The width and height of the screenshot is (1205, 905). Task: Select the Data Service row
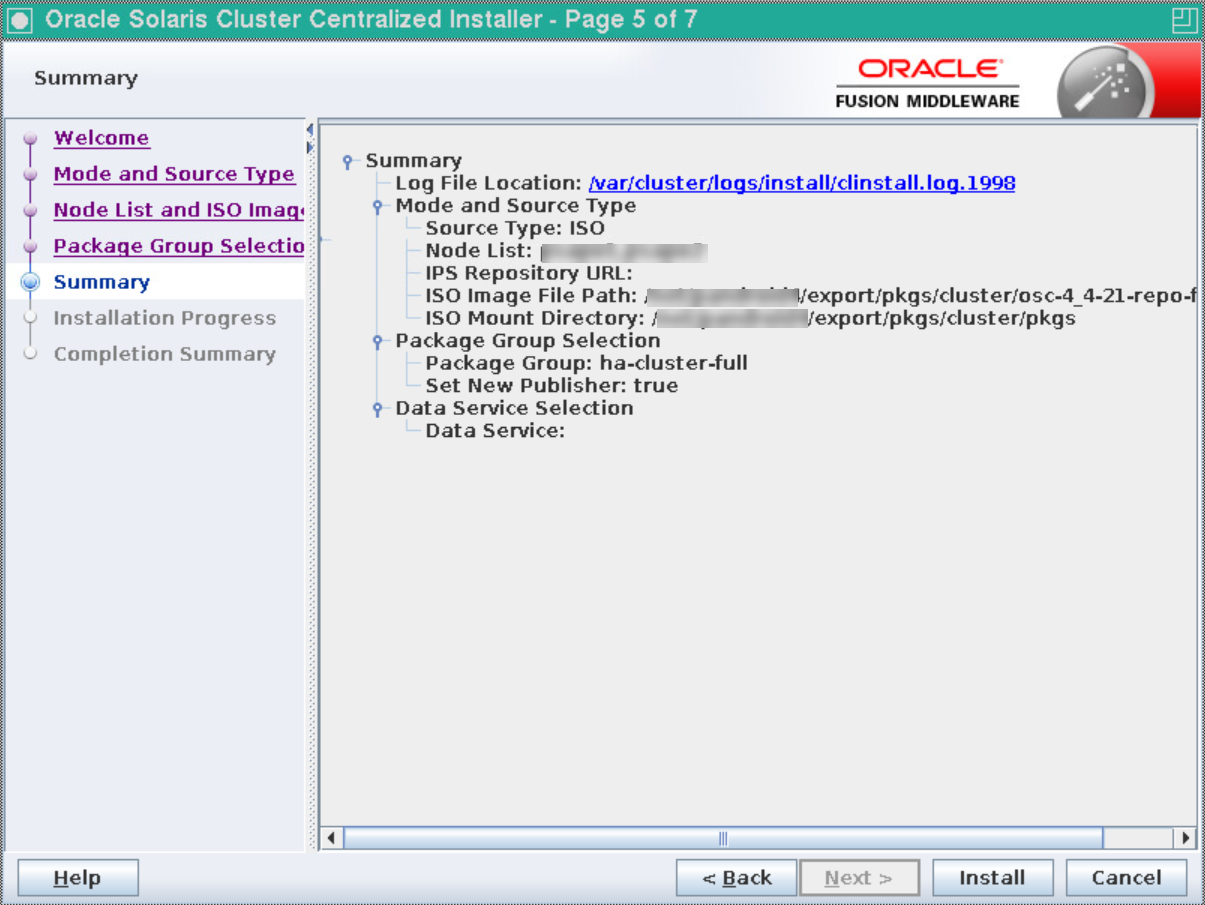(x=495, y=431)
